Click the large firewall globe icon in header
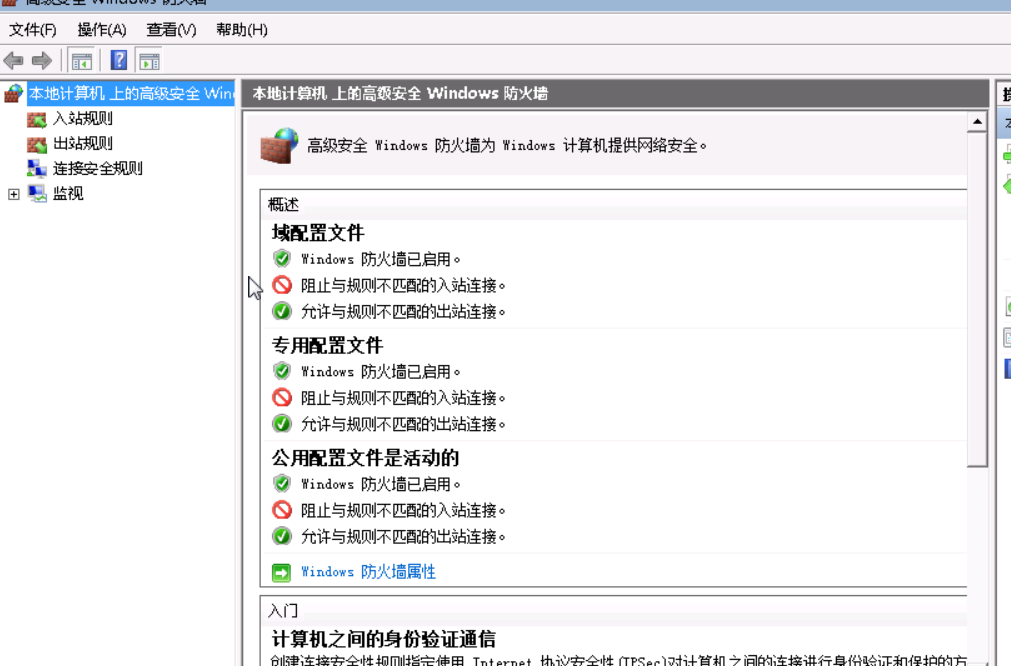Image resolution: width=1011 pixels, height=666 pixels. pos(279,146)
